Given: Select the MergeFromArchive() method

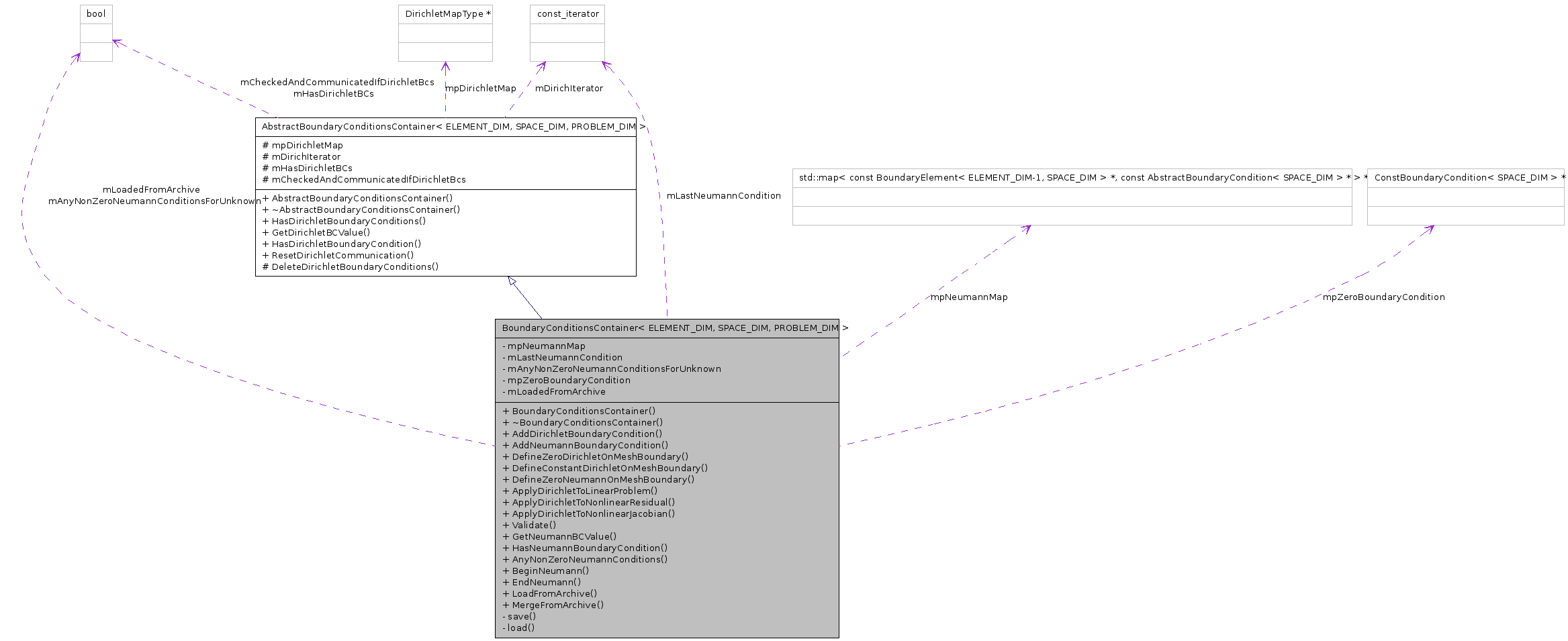Looking at the screenshot, I should [x=553, y=605].
